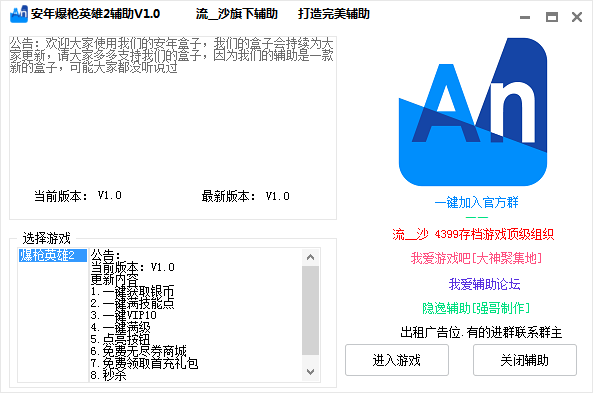
Task: Click the changelog line 3.一键VIP10
Action: 123,315
